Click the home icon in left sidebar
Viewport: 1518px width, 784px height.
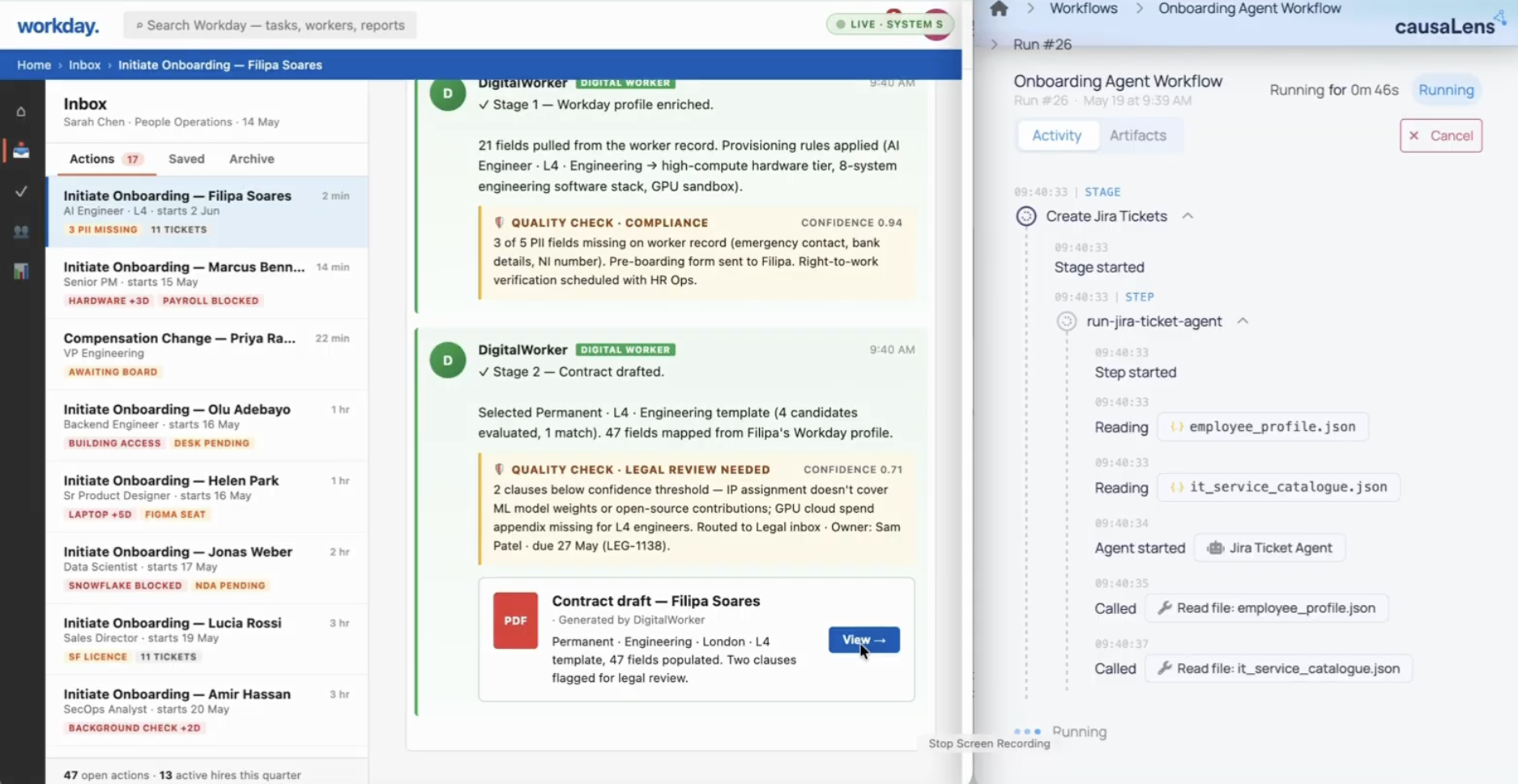tap(21, 112)
